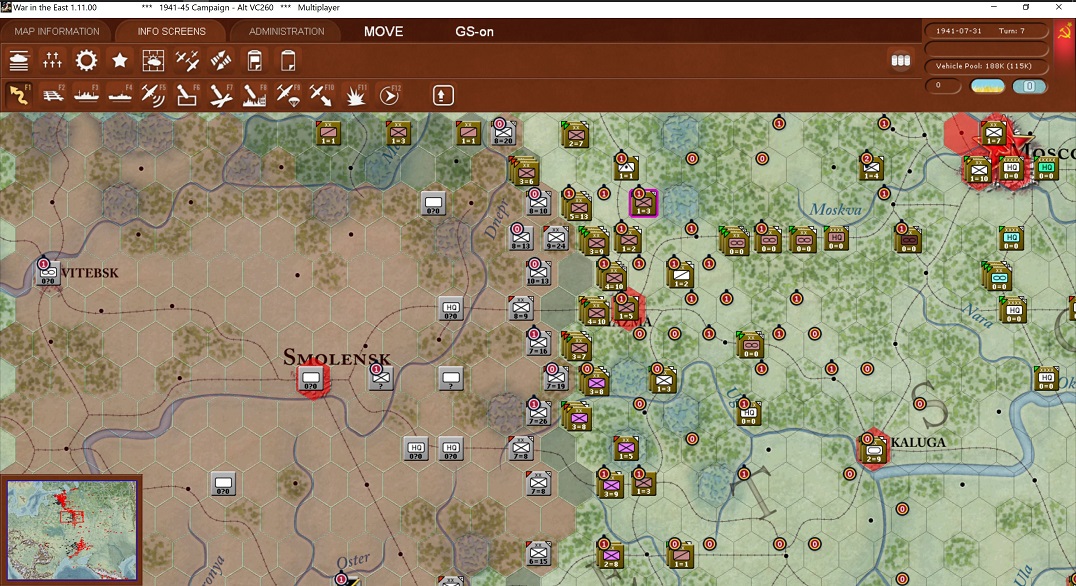Select F2 rail move mode
The width and height of the screenshot is (1076, 586).
[x=53, y=95]
